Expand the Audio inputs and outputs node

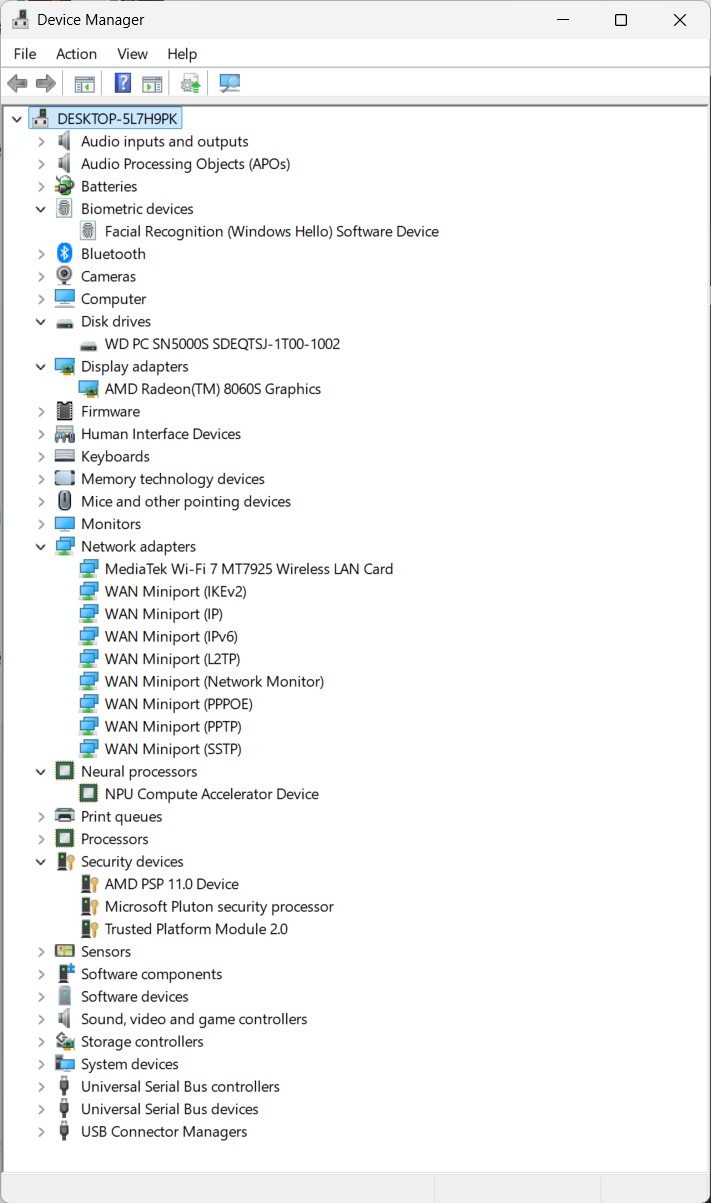click(x=41, y=142)
